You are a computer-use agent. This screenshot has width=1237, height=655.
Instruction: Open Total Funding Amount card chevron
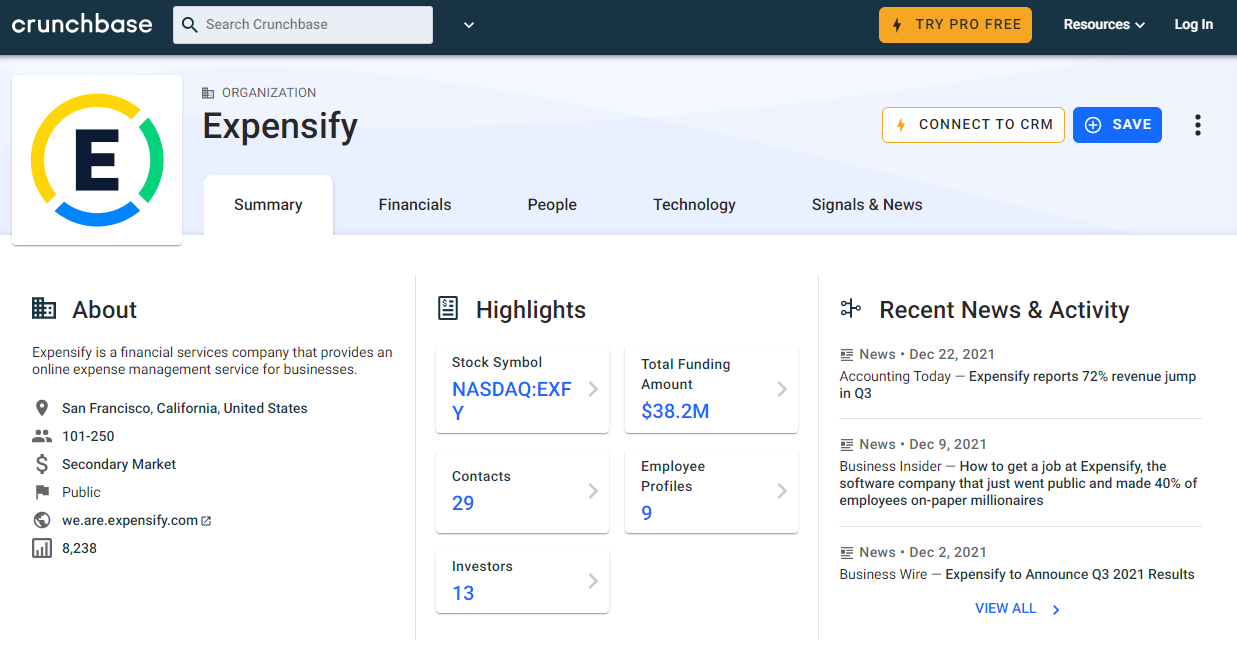[782, 389]
